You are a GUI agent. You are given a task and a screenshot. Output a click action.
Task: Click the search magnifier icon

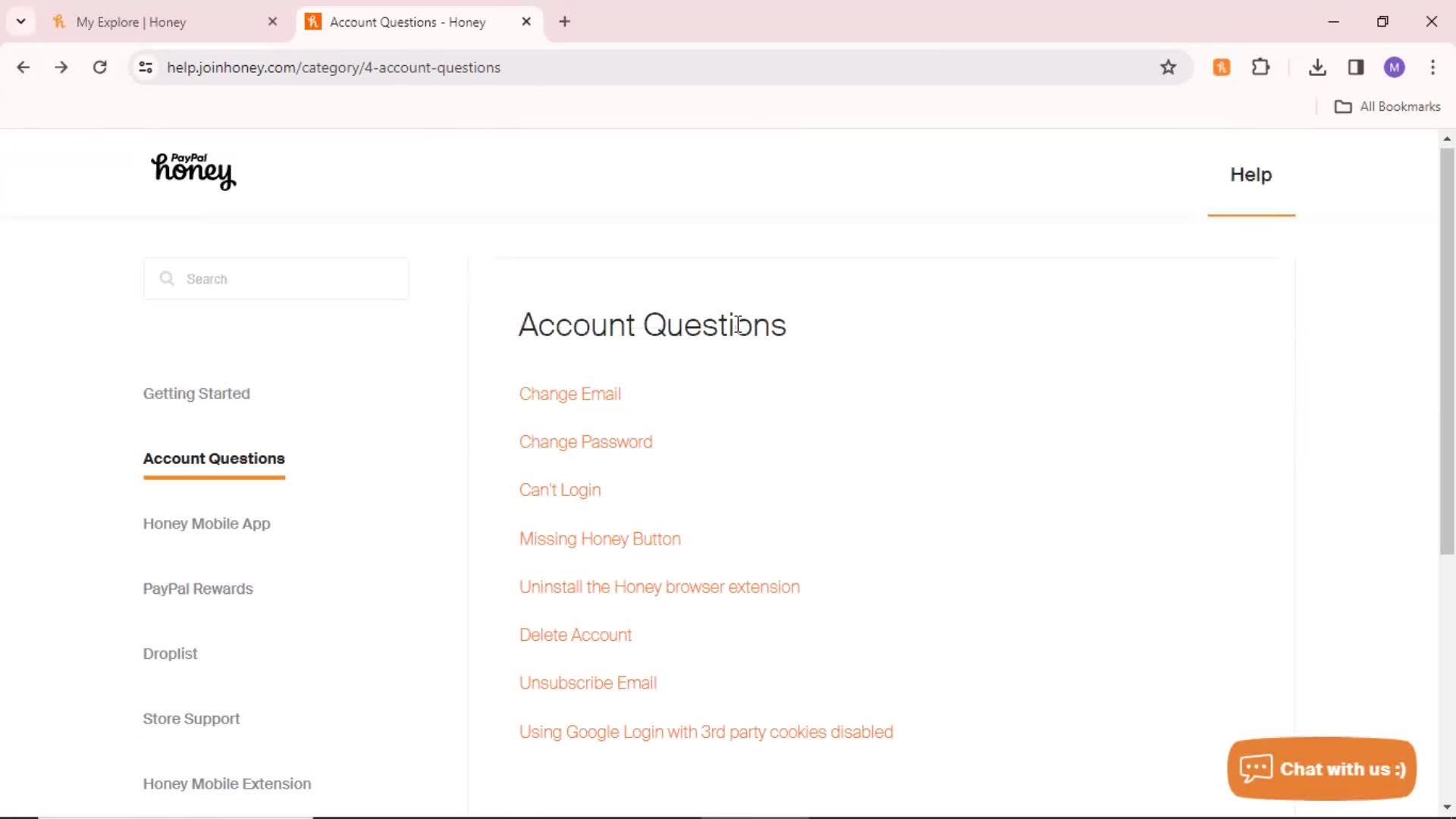(167, 279)
